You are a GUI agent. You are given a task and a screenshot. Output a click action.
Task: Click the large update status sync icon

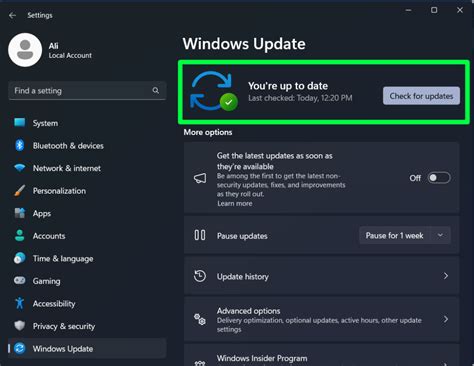click(x=214, y=91)
